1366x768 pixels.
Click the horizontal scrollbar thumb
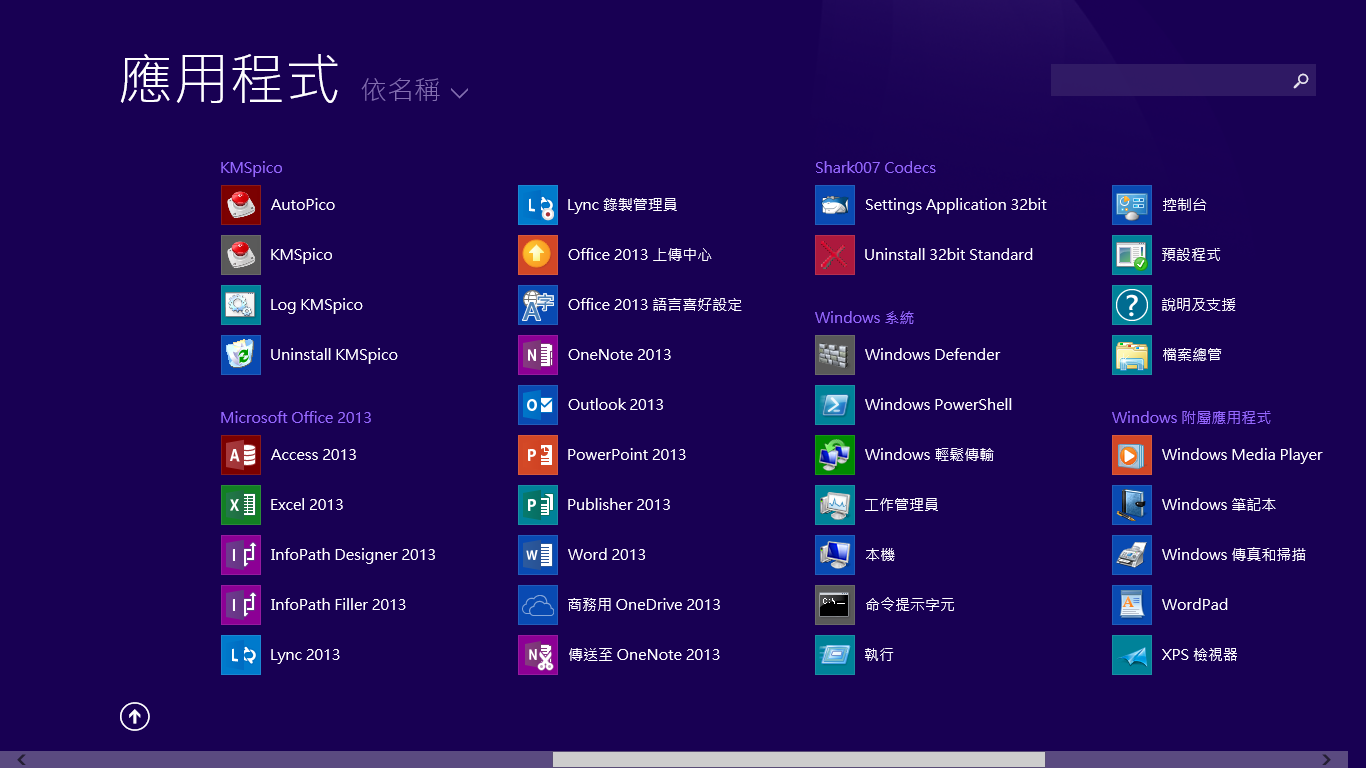[x=798, y=760]
